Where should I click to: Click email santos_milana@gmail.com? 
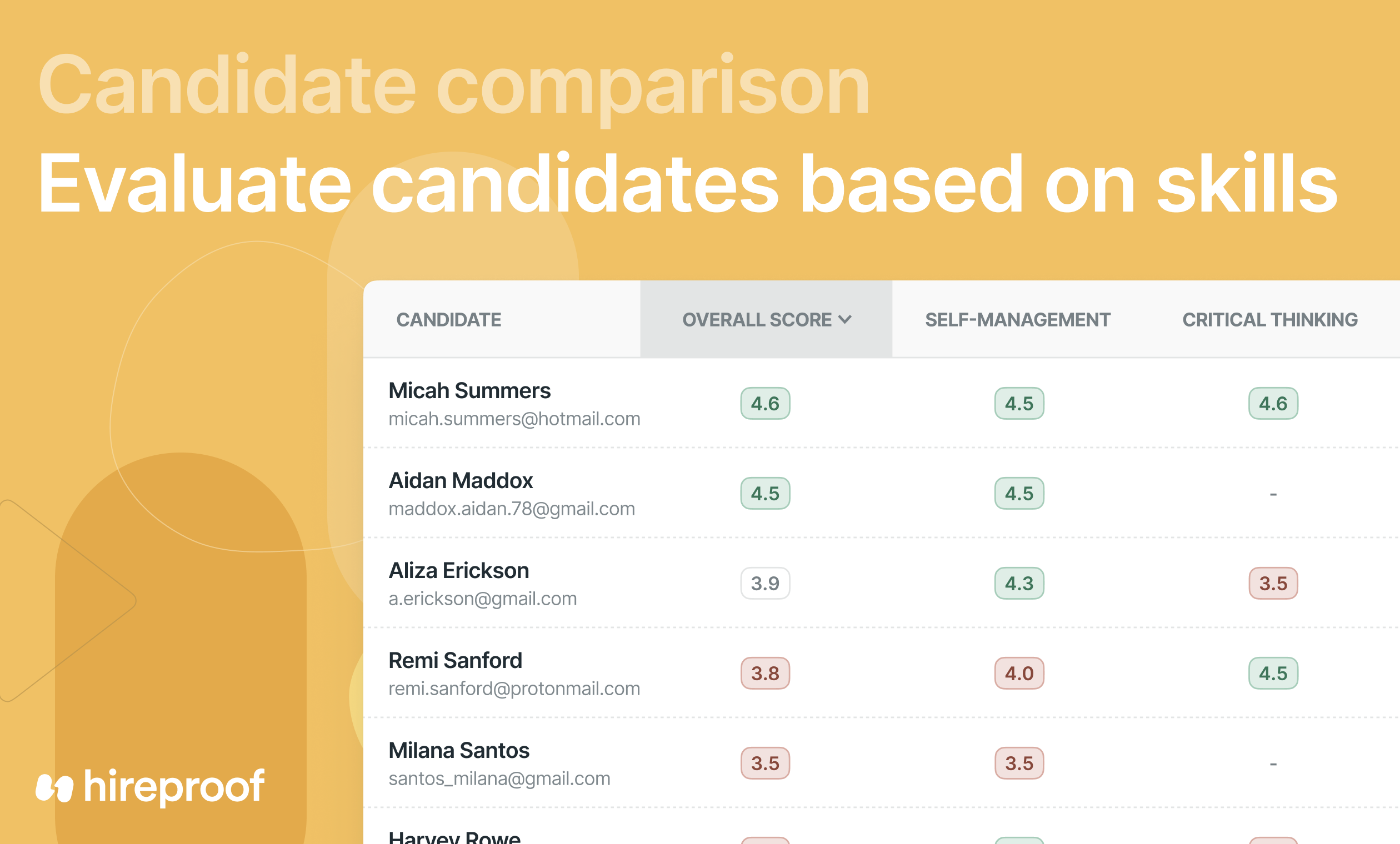tap(499, 778)
